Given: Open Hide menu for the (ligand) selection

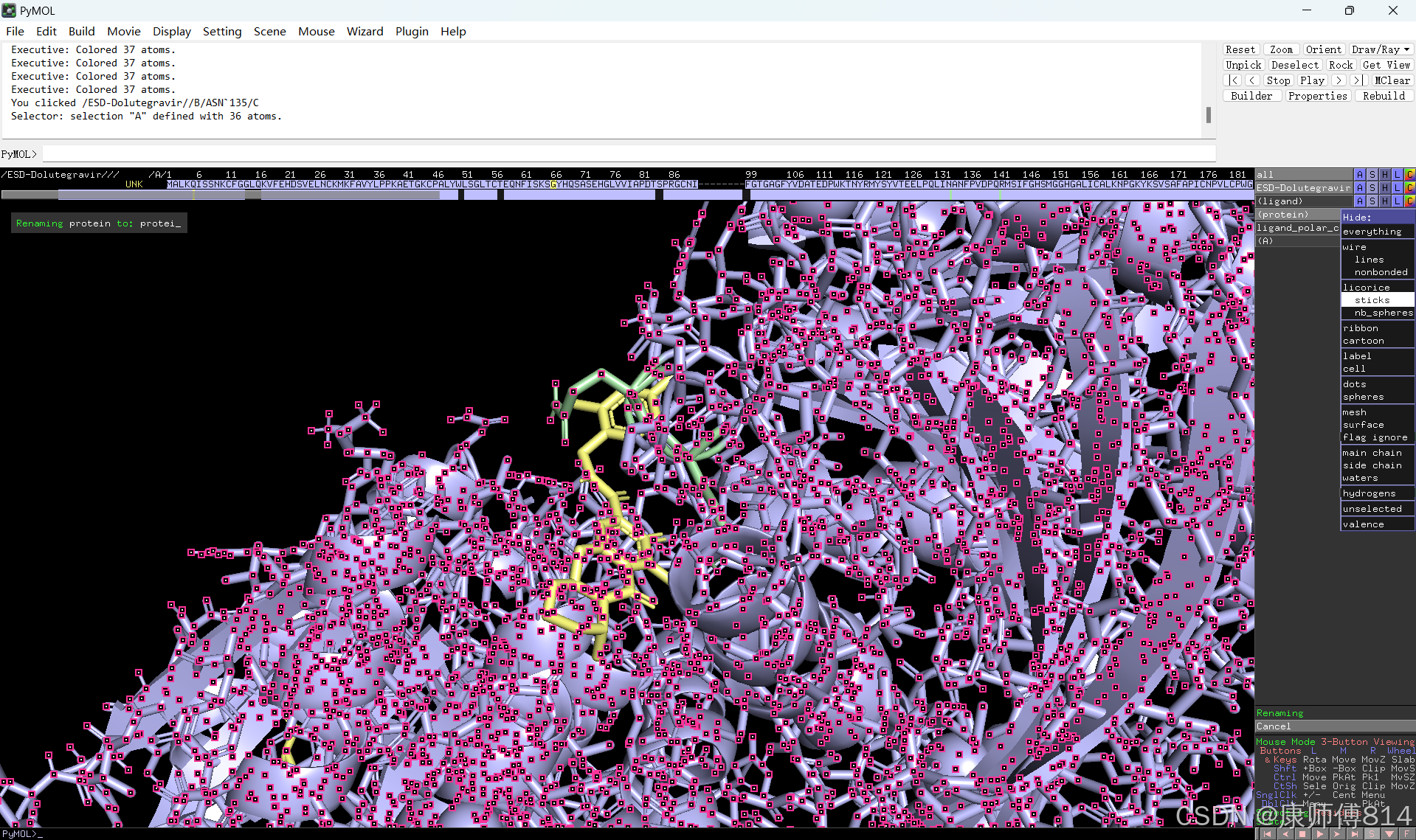Looking at the screenshot, I should (x=1385, y=201).
